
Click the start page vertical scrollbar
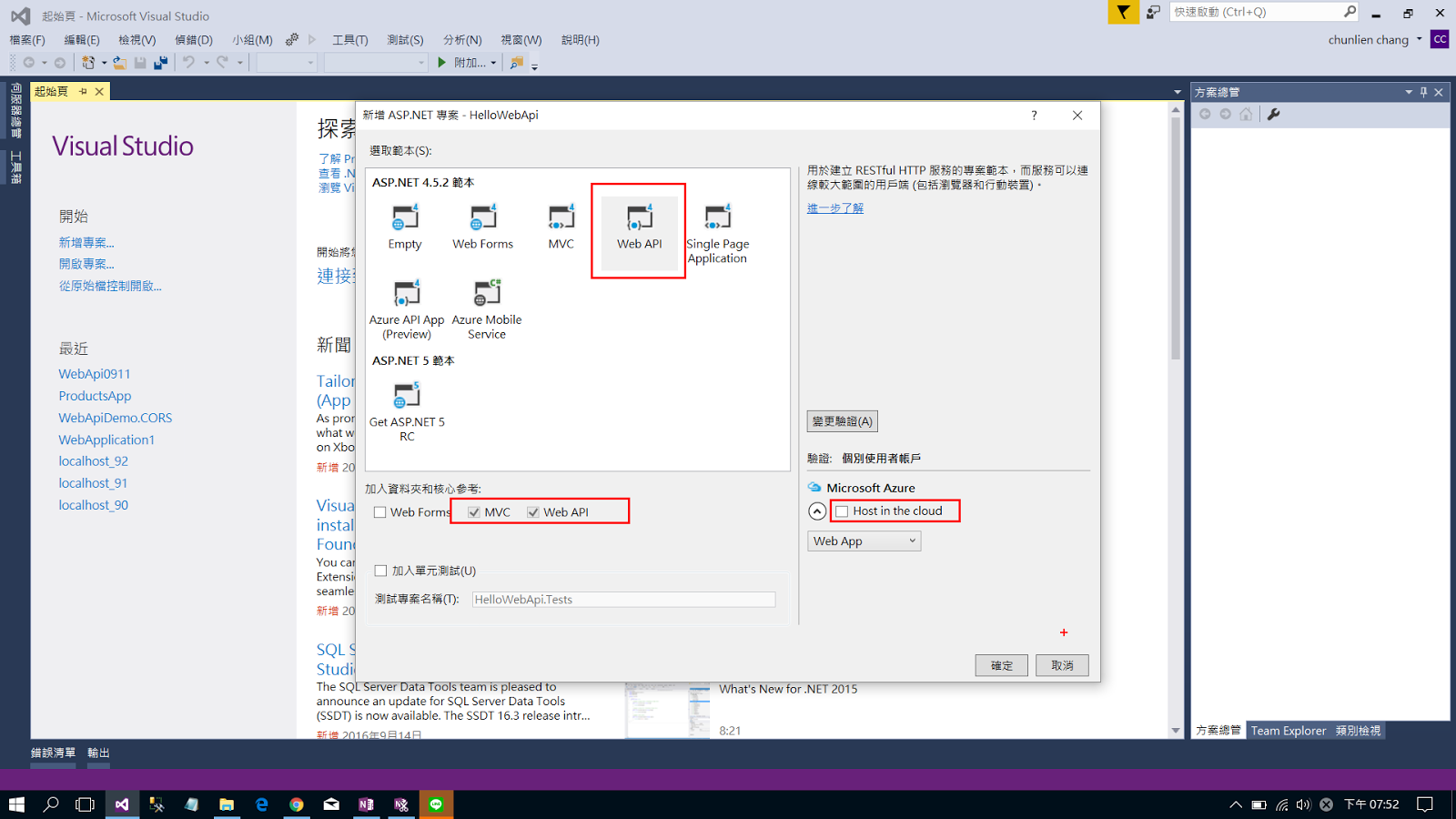1176,237
